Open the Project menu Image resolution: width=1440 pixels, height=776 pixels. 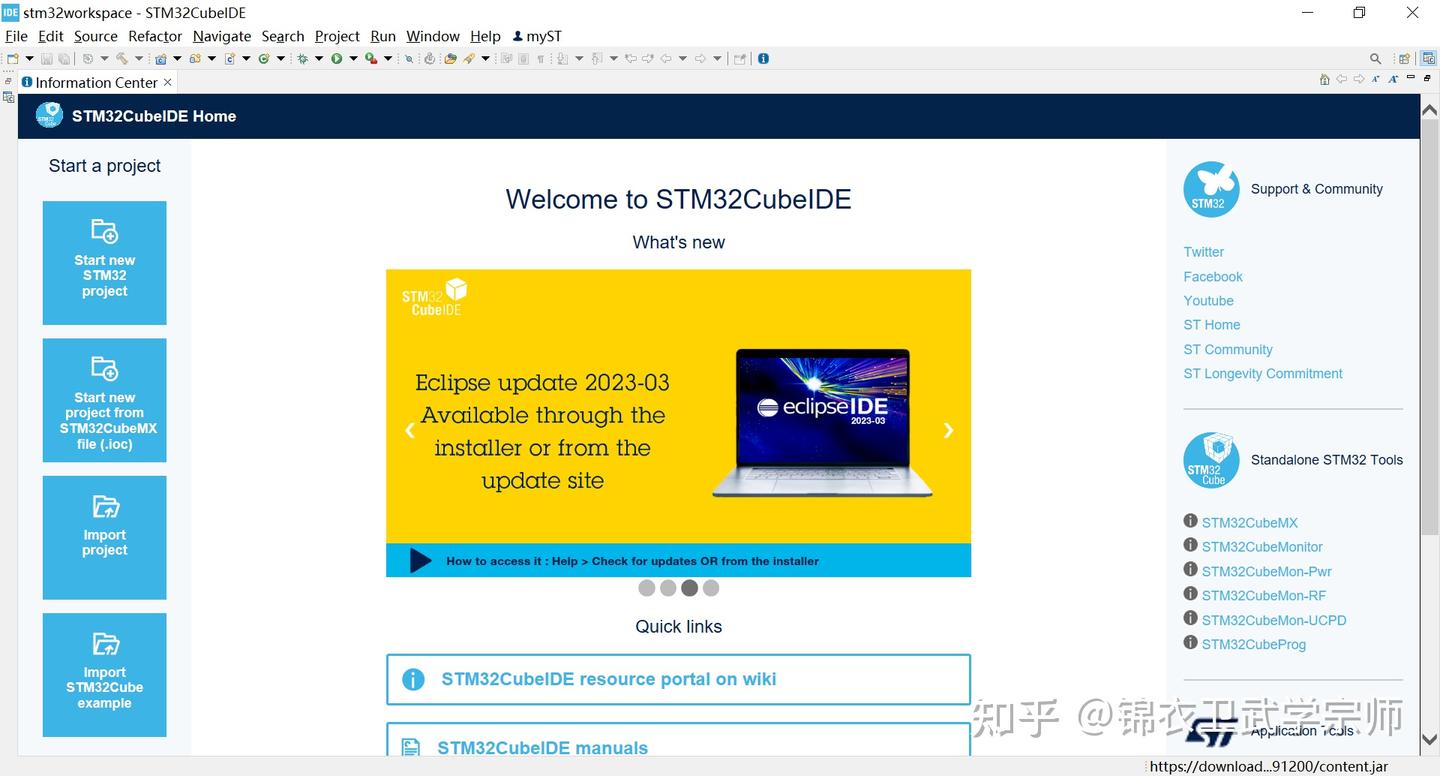[337, 36]
